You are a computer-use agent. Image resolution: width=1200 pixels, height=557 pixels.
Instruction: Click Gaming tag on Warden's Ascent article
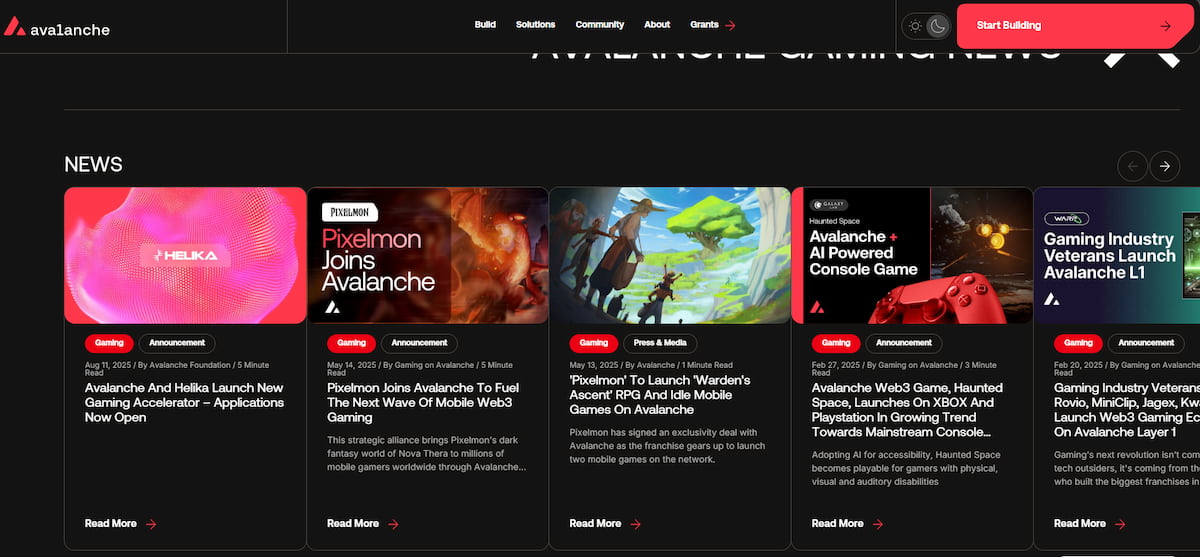click(594, 343)
